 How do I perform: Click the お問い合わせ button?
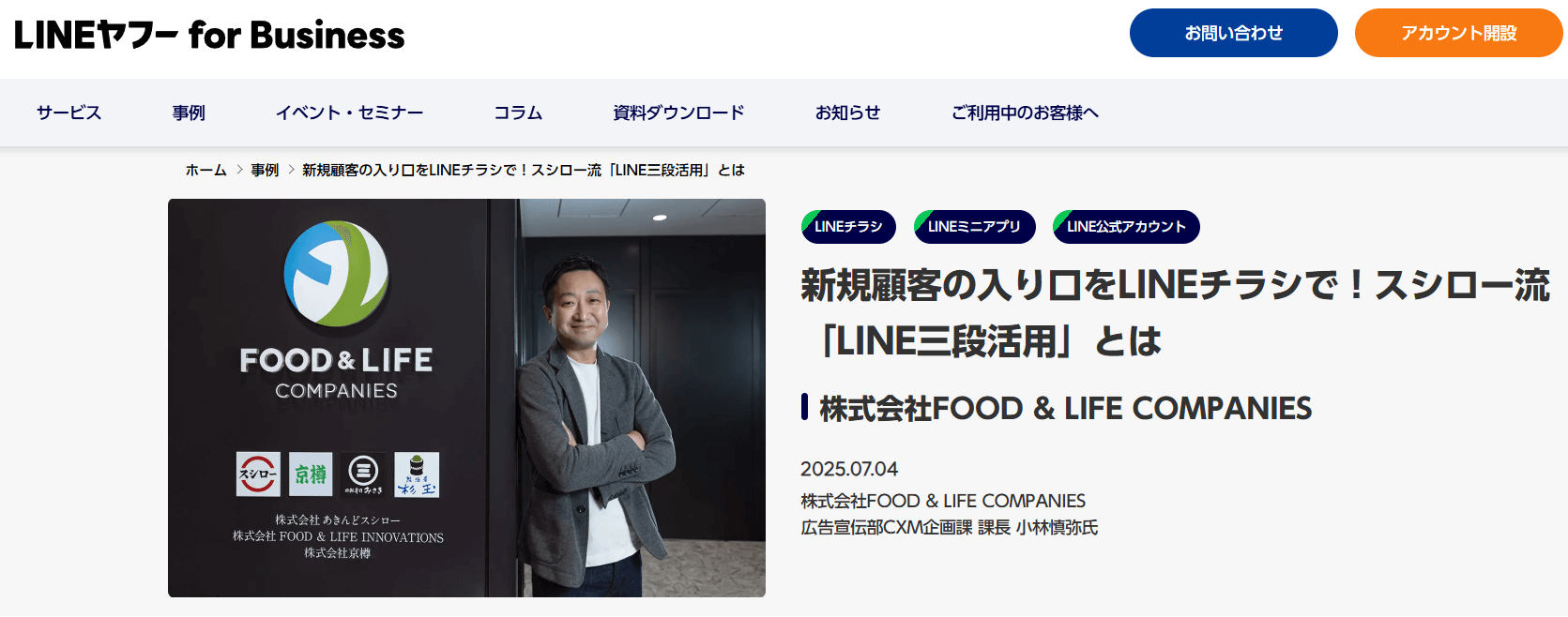point(1233,33)
